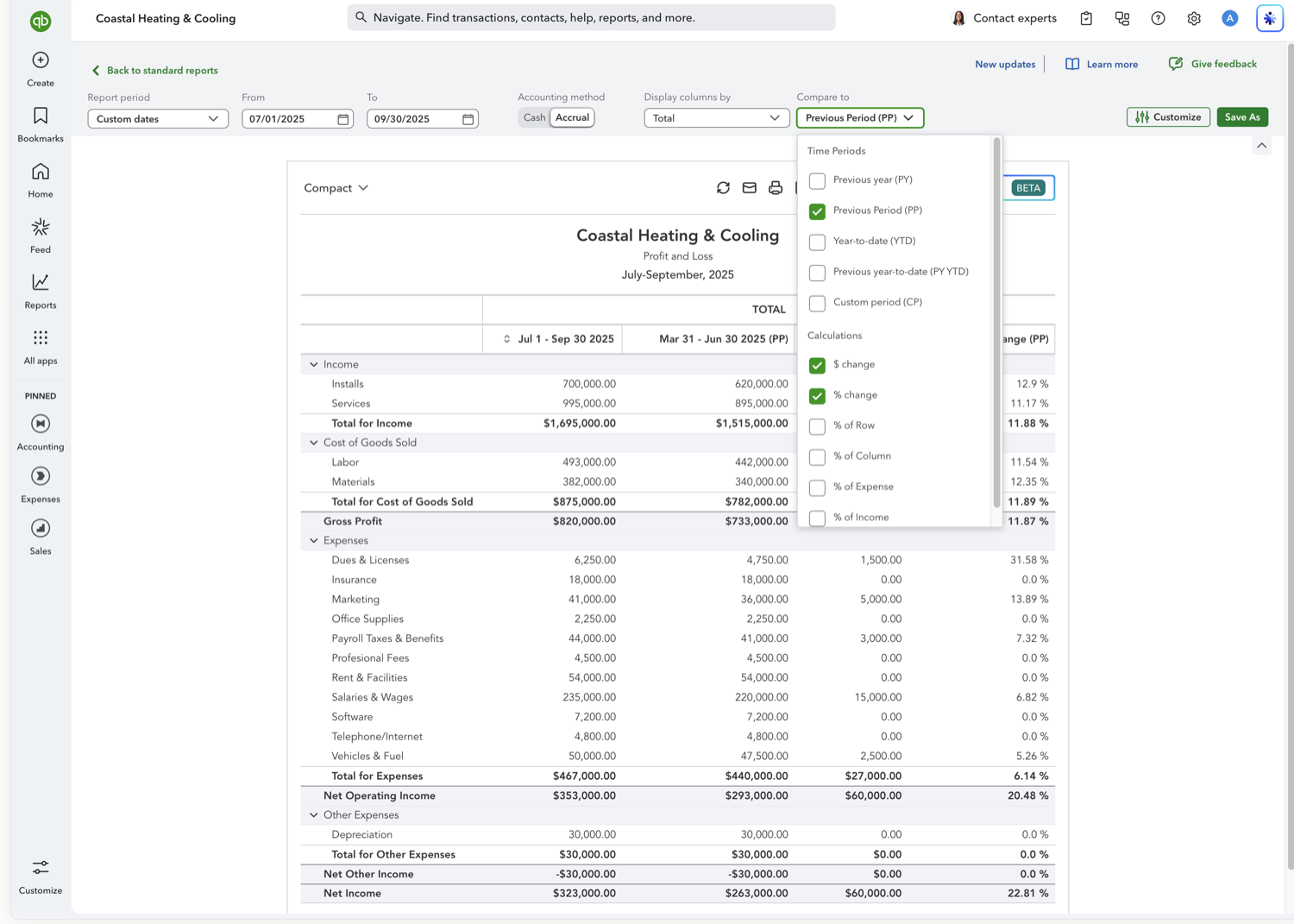Click the page vertical scrollbar
The height and width of the screenshot is (924, 1294).
(x=1290, y=457)
